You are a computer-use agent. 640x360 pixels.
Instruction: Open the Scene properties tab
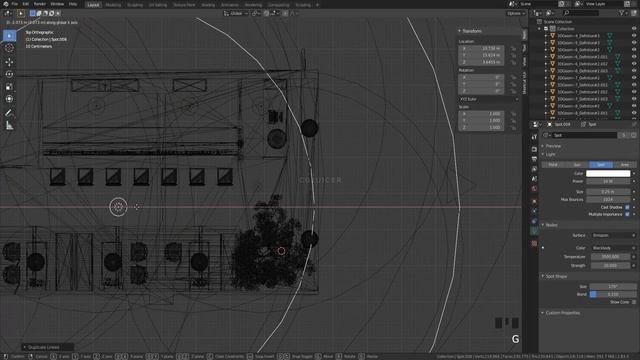534,179
